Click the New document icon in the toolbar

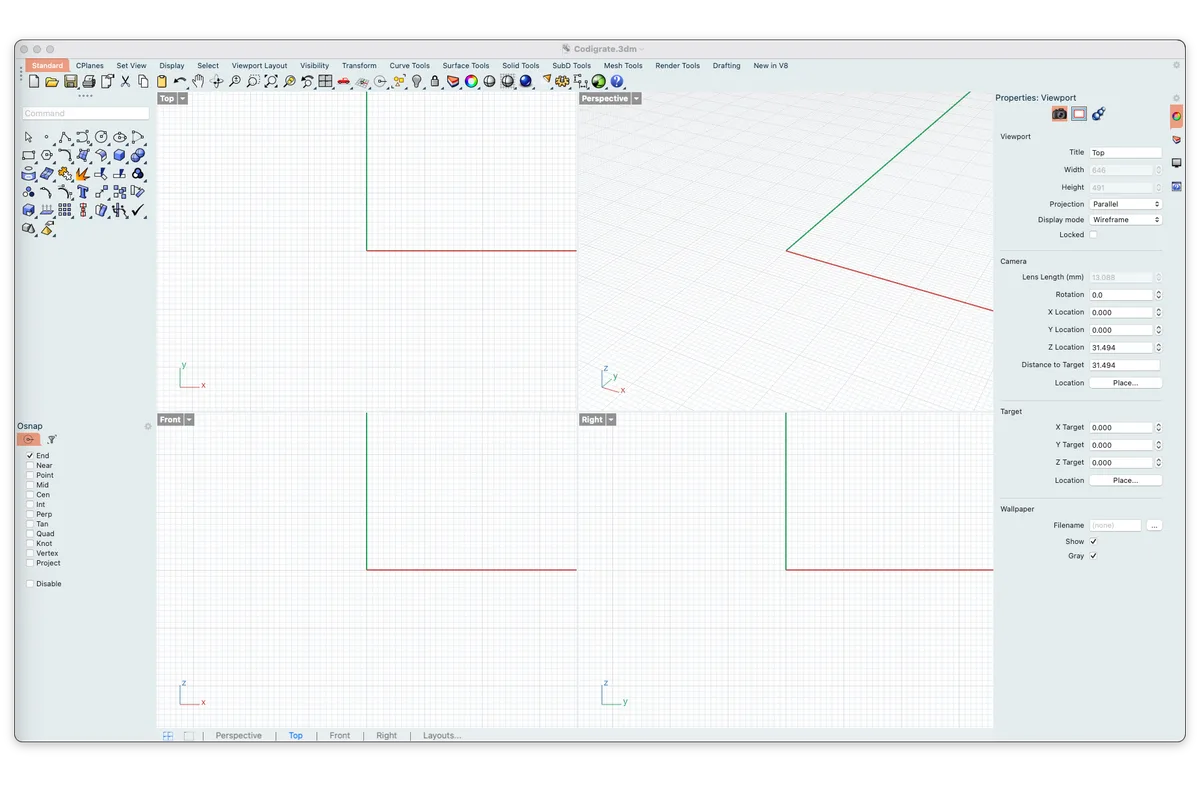tap(34, 81)
